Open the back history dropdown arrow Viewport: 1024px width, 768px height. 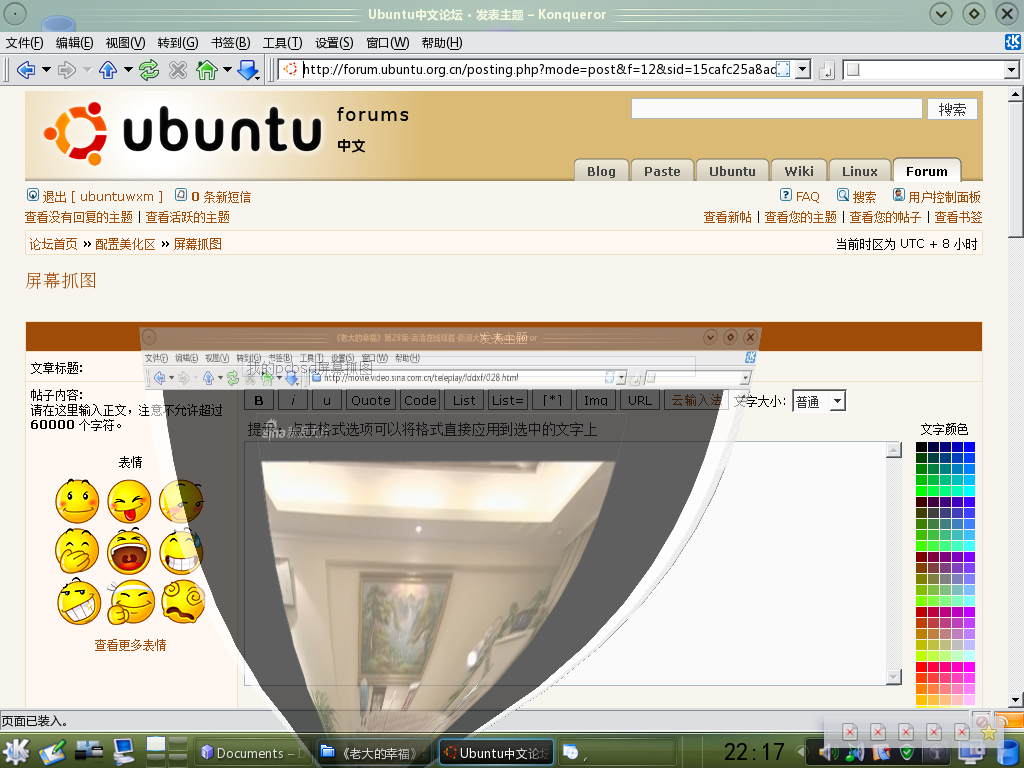(46, 69)
